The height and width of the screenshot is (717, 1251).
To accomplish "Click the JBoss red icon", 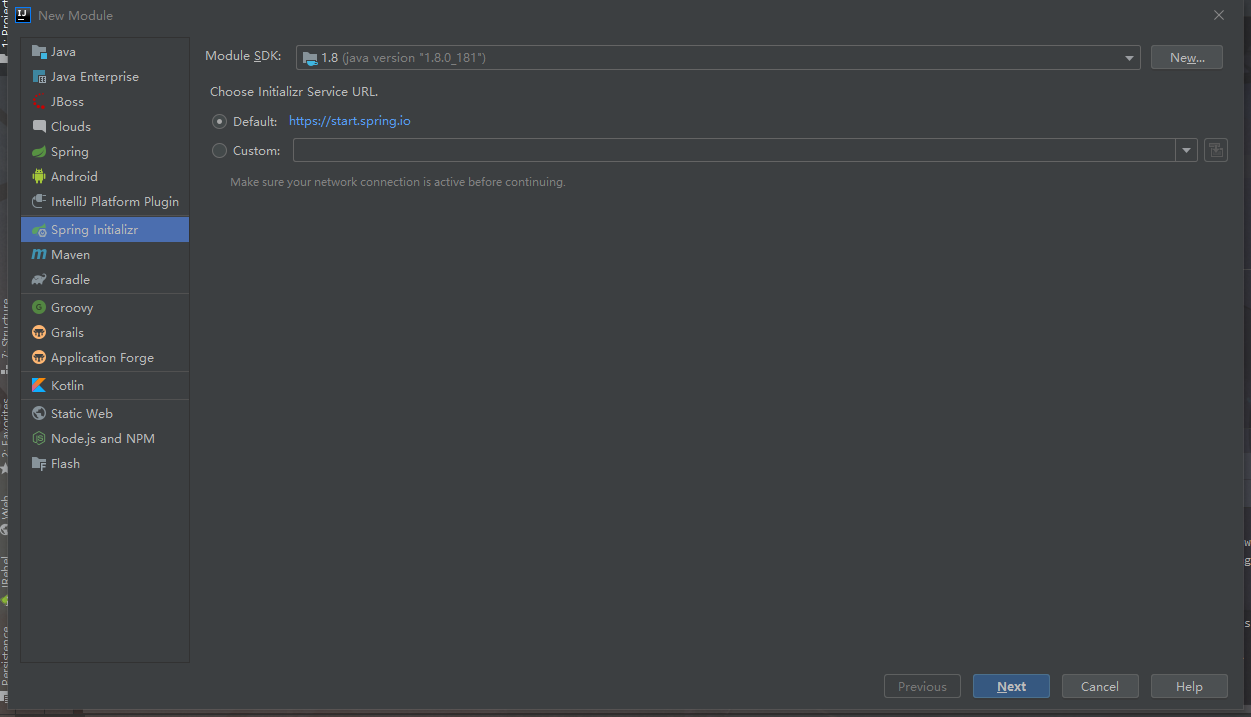I will point(39,101).
